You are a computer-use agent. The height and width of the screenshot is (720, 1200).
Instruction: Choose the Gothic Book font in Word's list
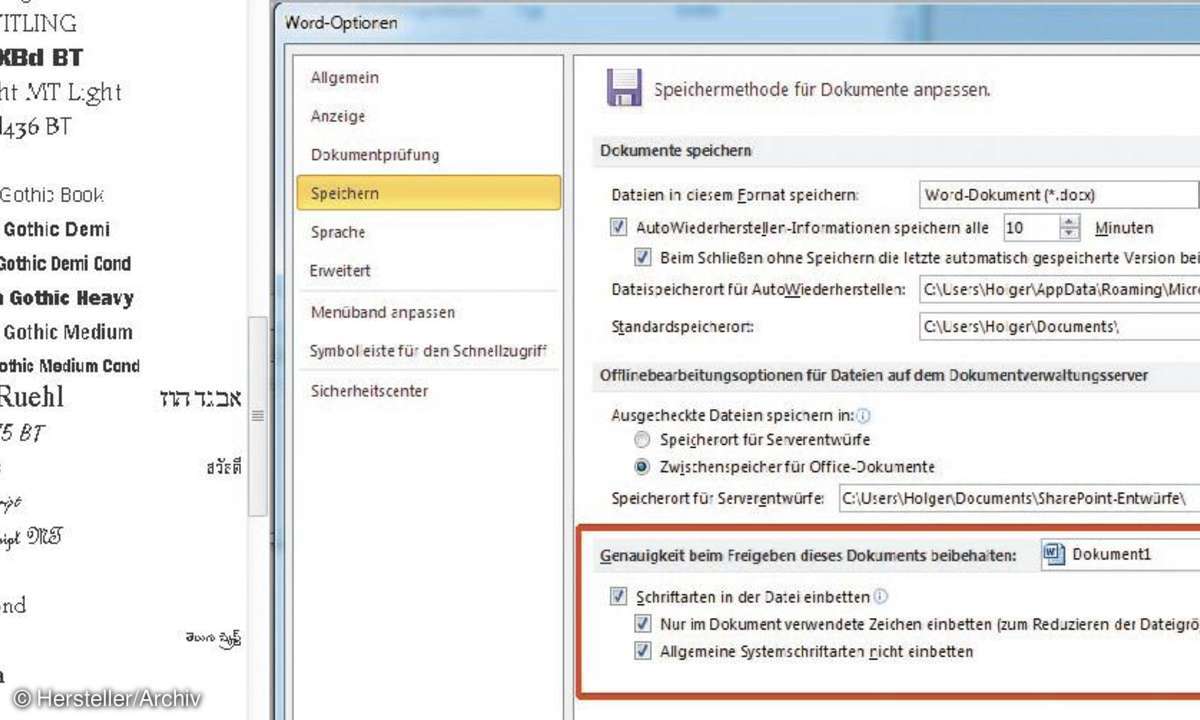(52, 195)
